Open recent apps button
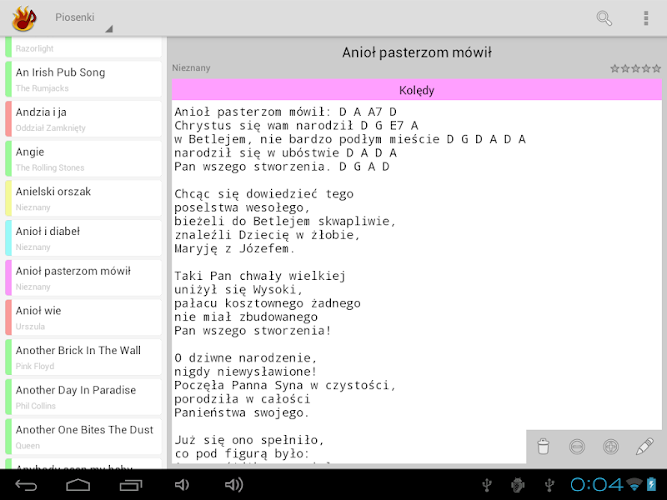The height and width of the screenshot is (500, 667). pyautogui.click(x=131, y=485)
